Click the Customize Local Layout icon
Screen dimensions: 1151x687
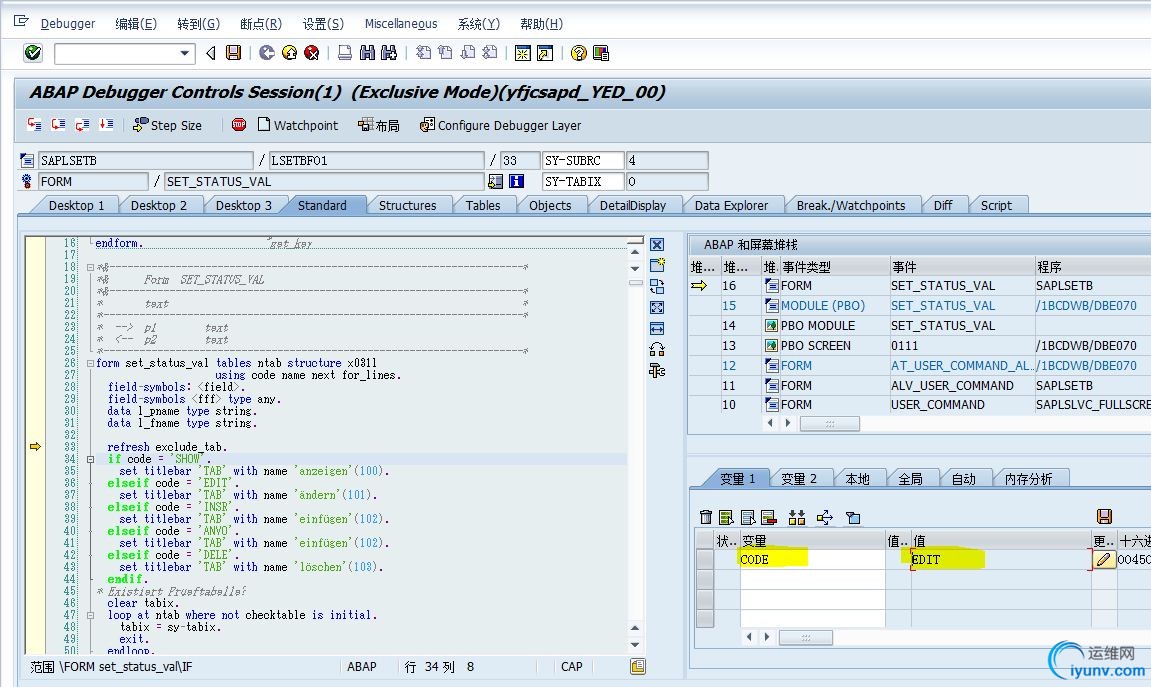(601, 53)
